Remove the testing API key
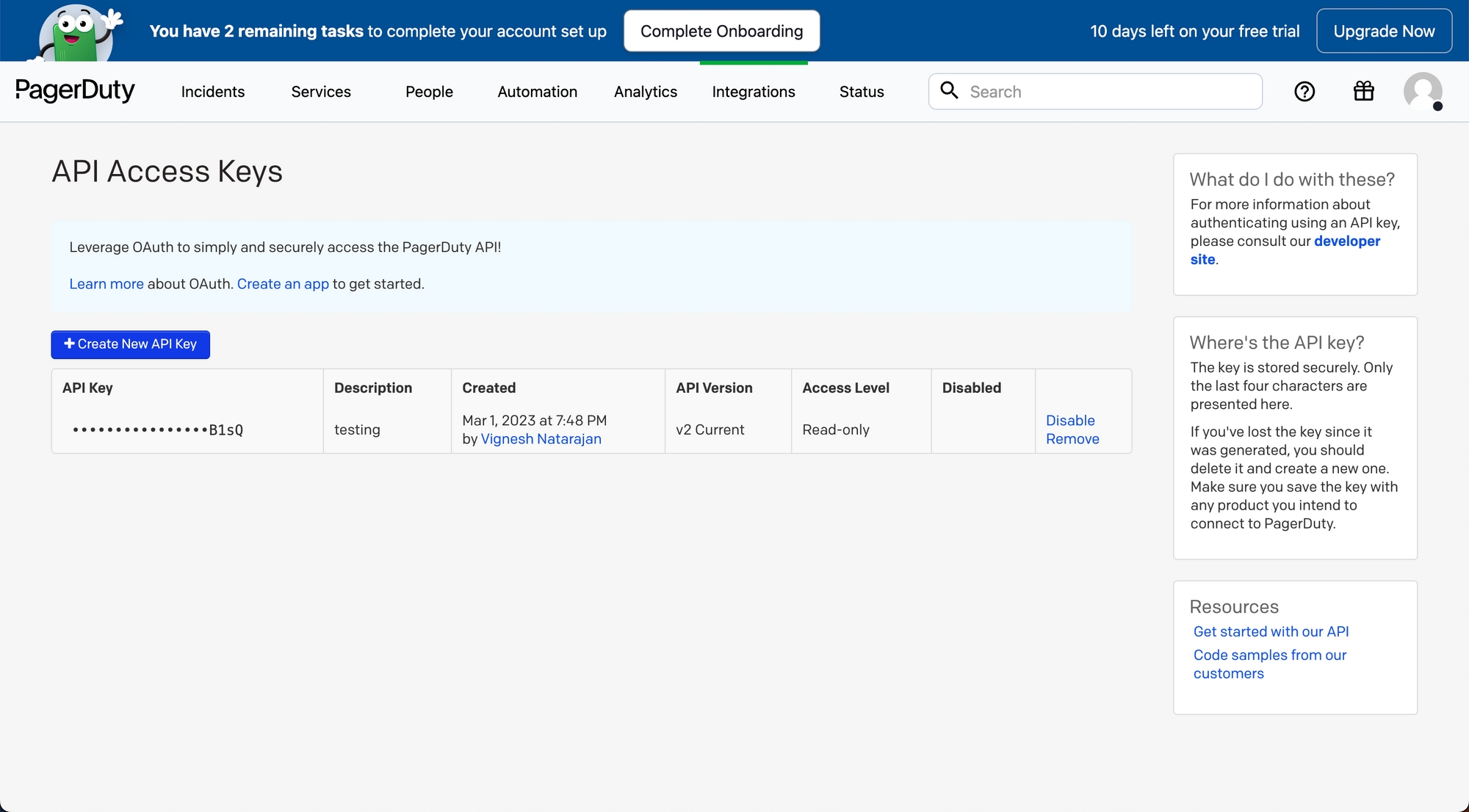1469x812 pixels. point(1072,439)
